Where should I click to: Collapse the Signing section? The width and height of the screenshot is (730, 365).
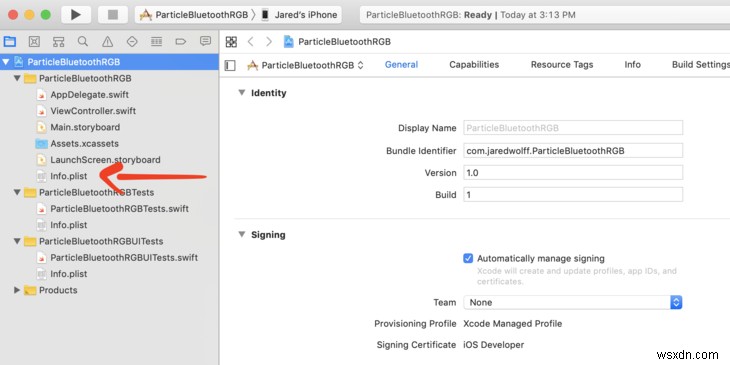242,234
